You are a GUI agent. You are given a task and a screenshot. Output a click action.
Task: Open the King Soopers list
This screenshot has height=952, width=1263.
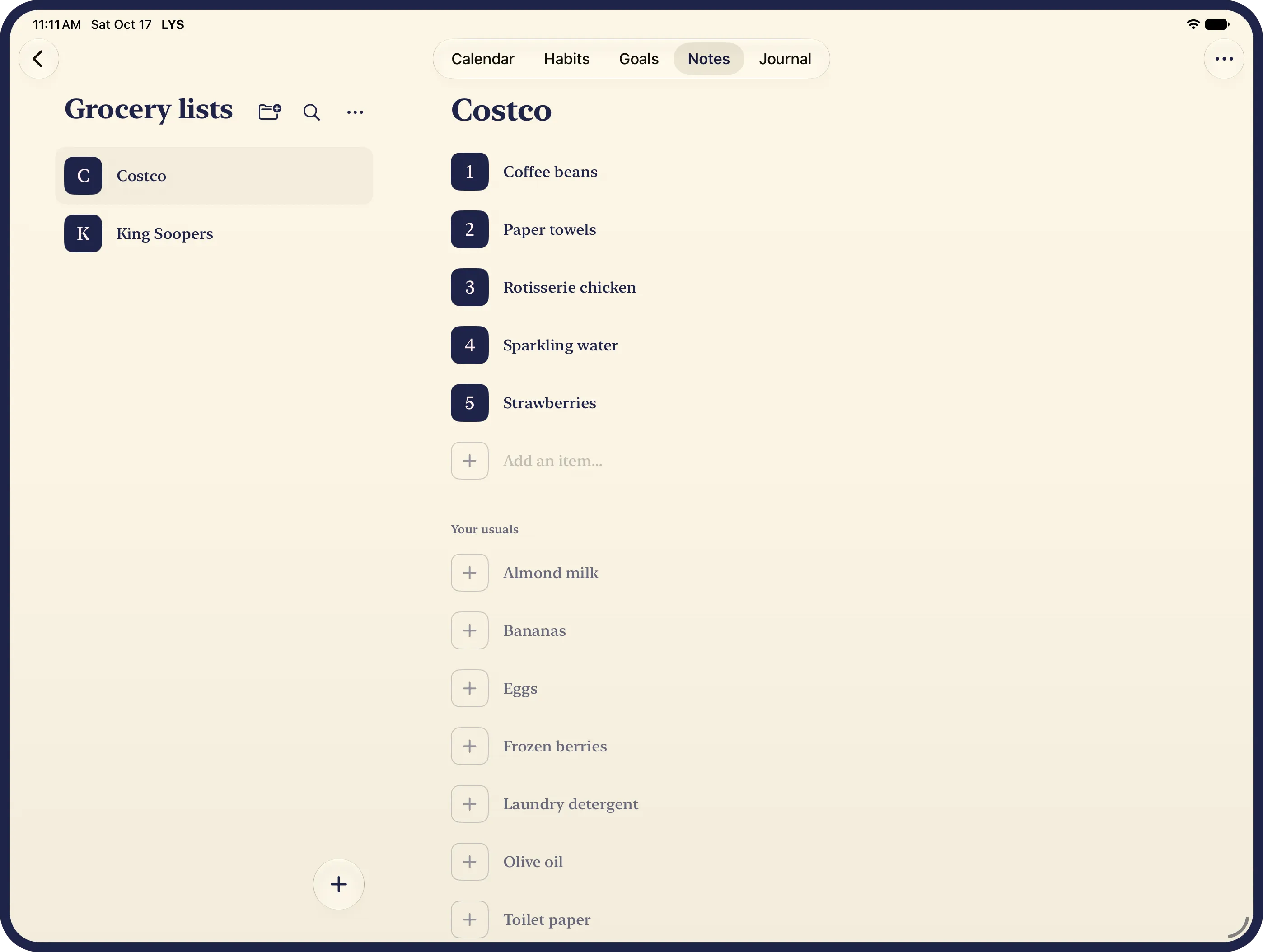(x=214, y=233)
